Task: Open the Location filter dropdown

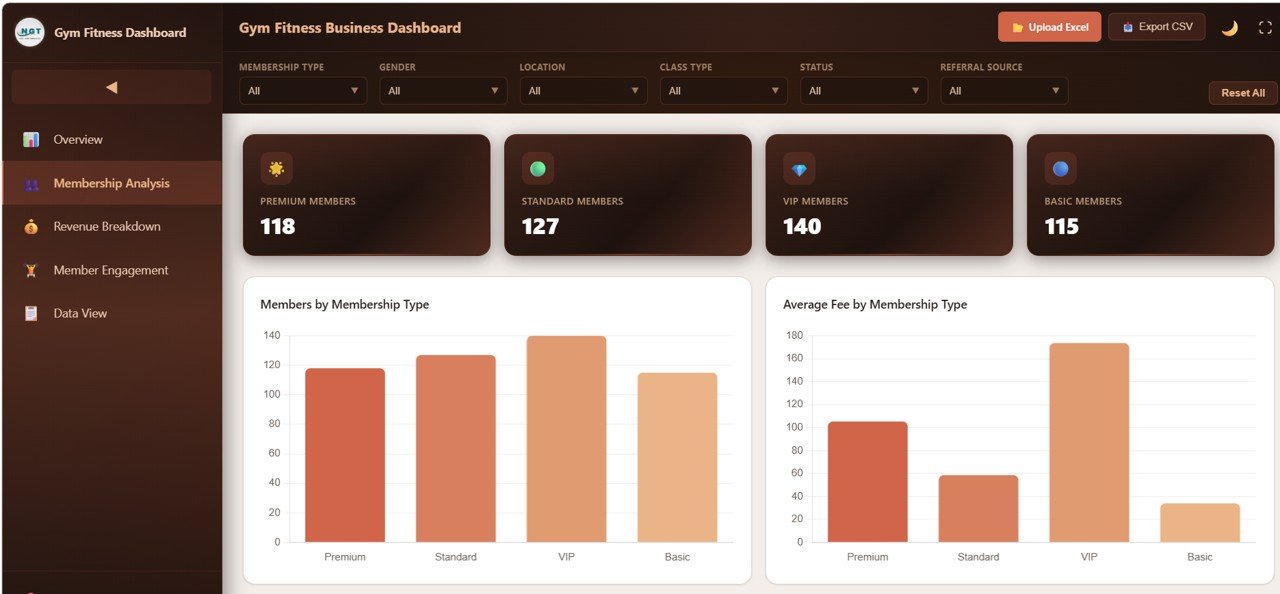Action: [x=582, y=90]
